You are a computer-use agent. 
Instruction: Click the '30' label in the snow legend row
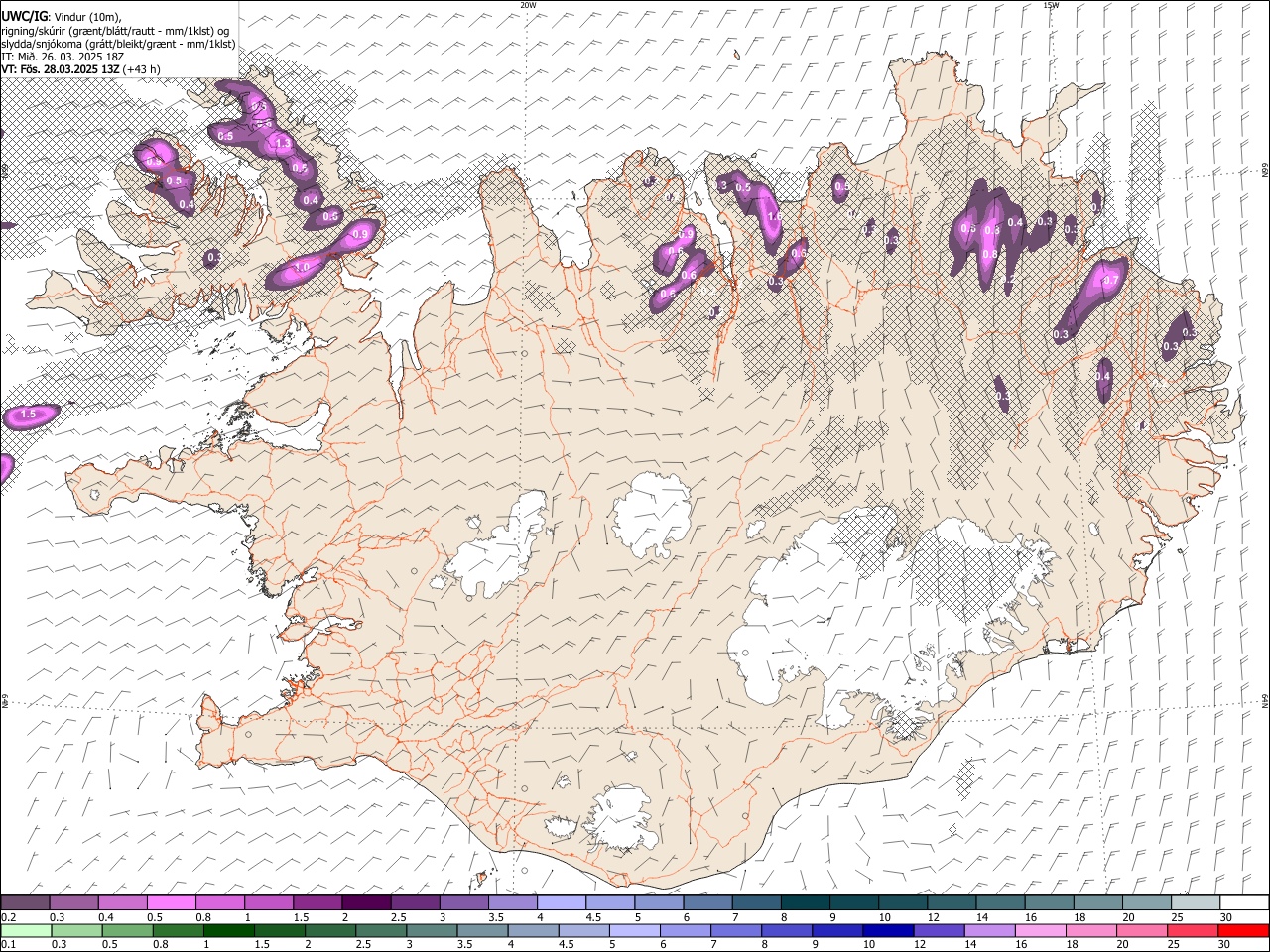[1225, 916]
